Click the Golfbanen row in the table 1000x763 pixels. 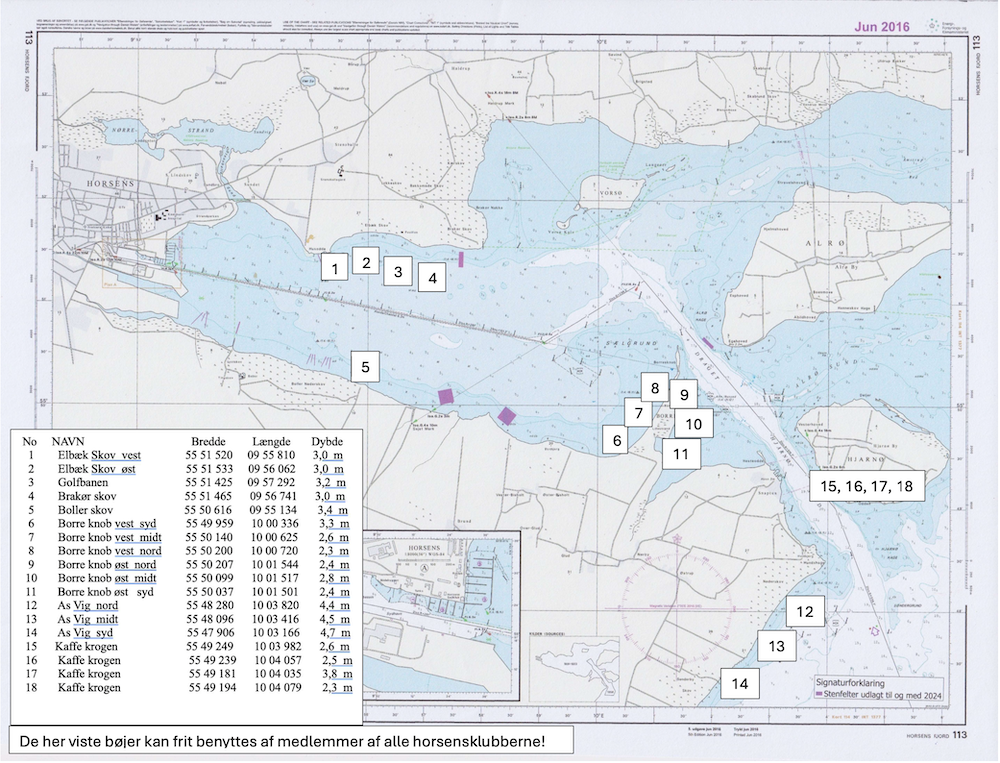[x=188, y=481]
